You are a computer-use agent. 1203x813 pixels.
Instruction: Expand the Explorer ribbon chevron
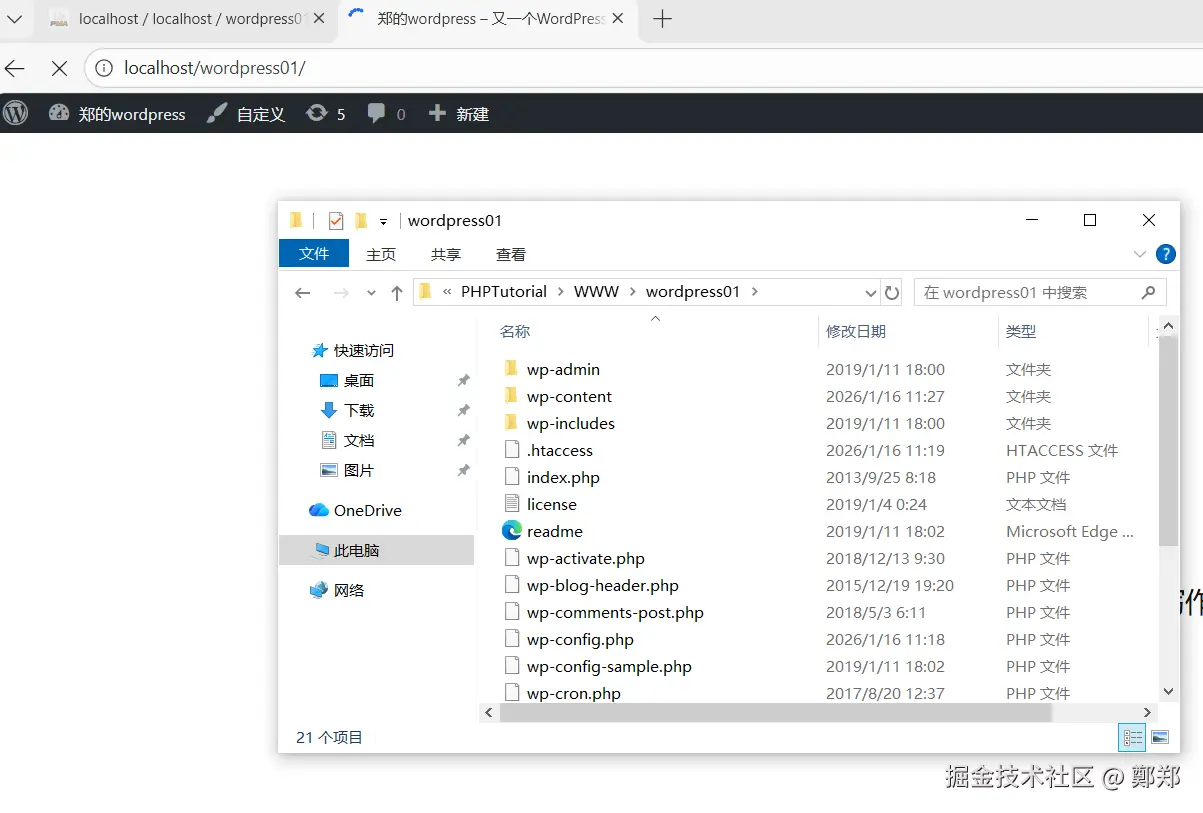(x=1140, y=254)
